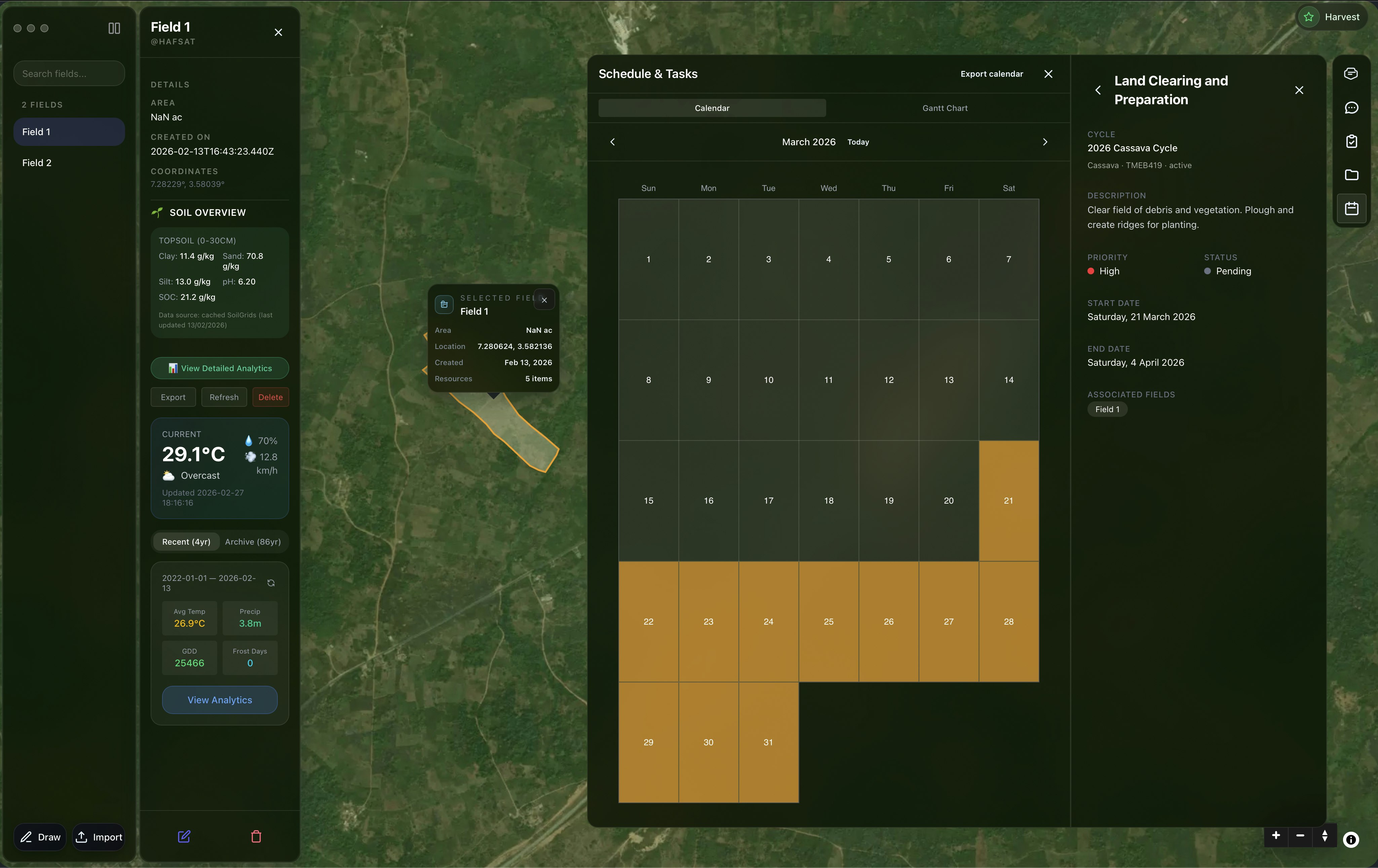Select the Recent (4yr) weather tab
Image resolution: width=1378 pixels, height=868 pixels.
pos(186,542)
